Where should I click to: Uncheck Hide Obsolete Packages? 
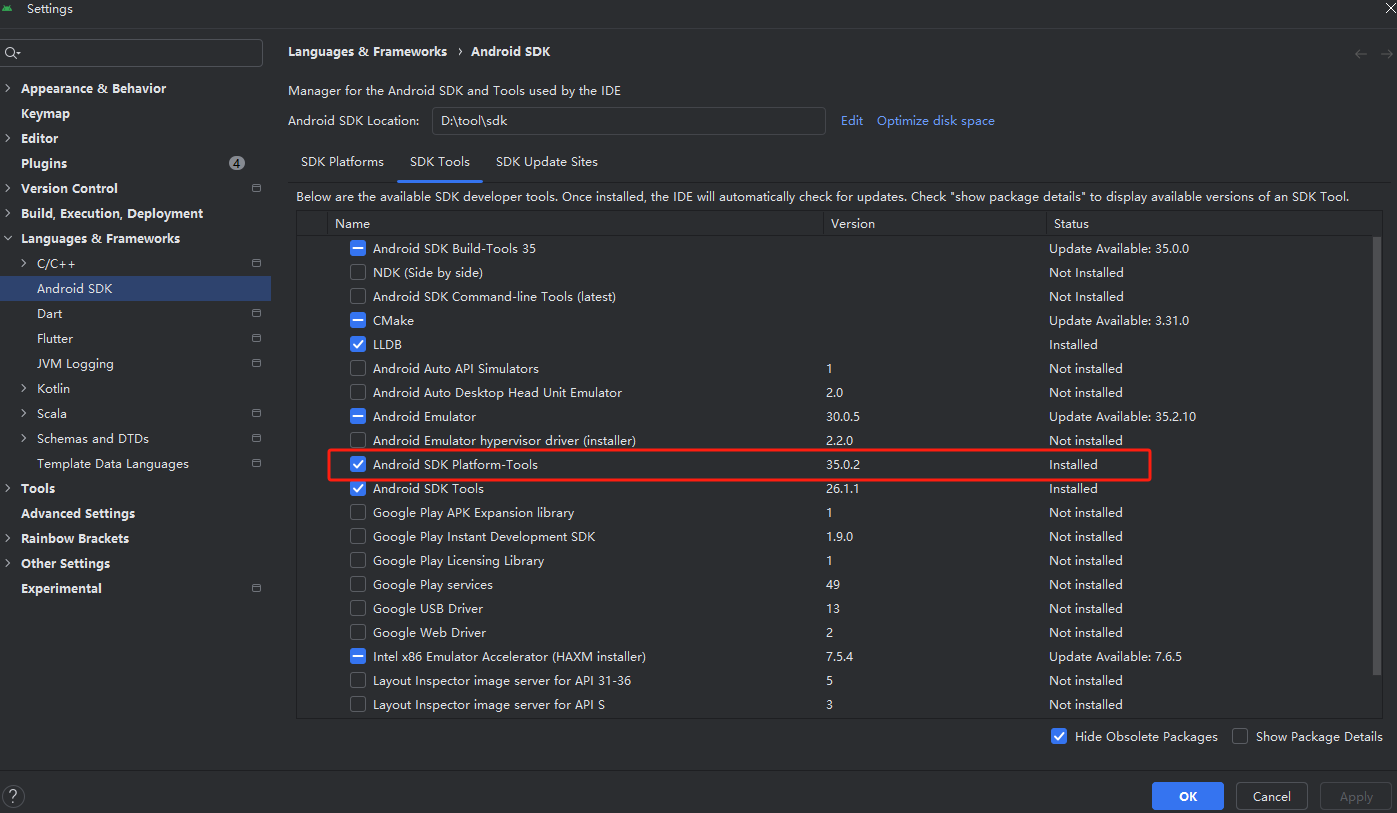click(1059, 736)
